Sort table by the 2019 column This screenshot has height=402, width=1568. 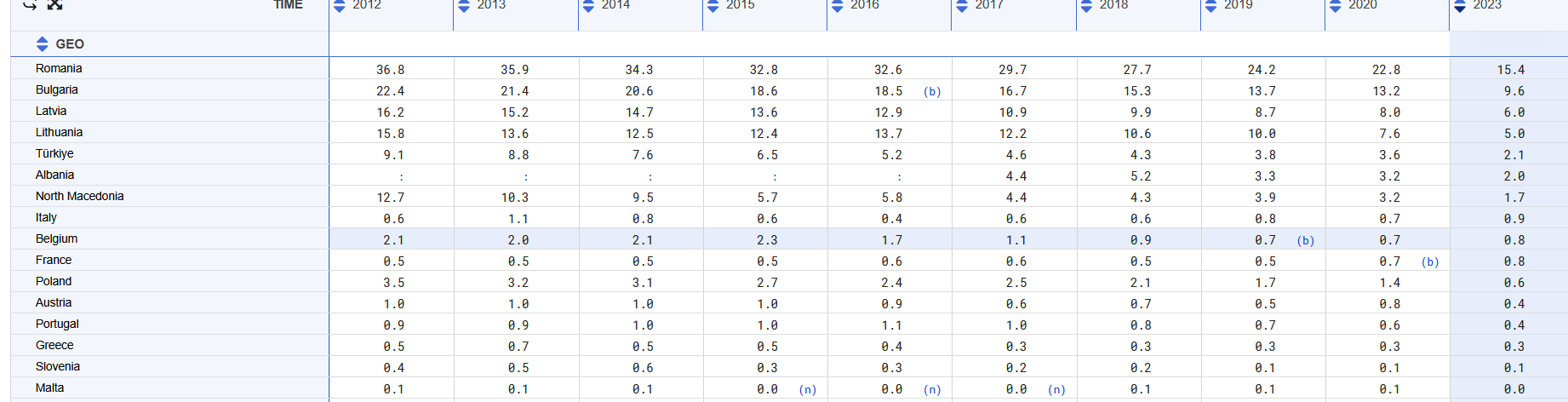click(1211, 6)
